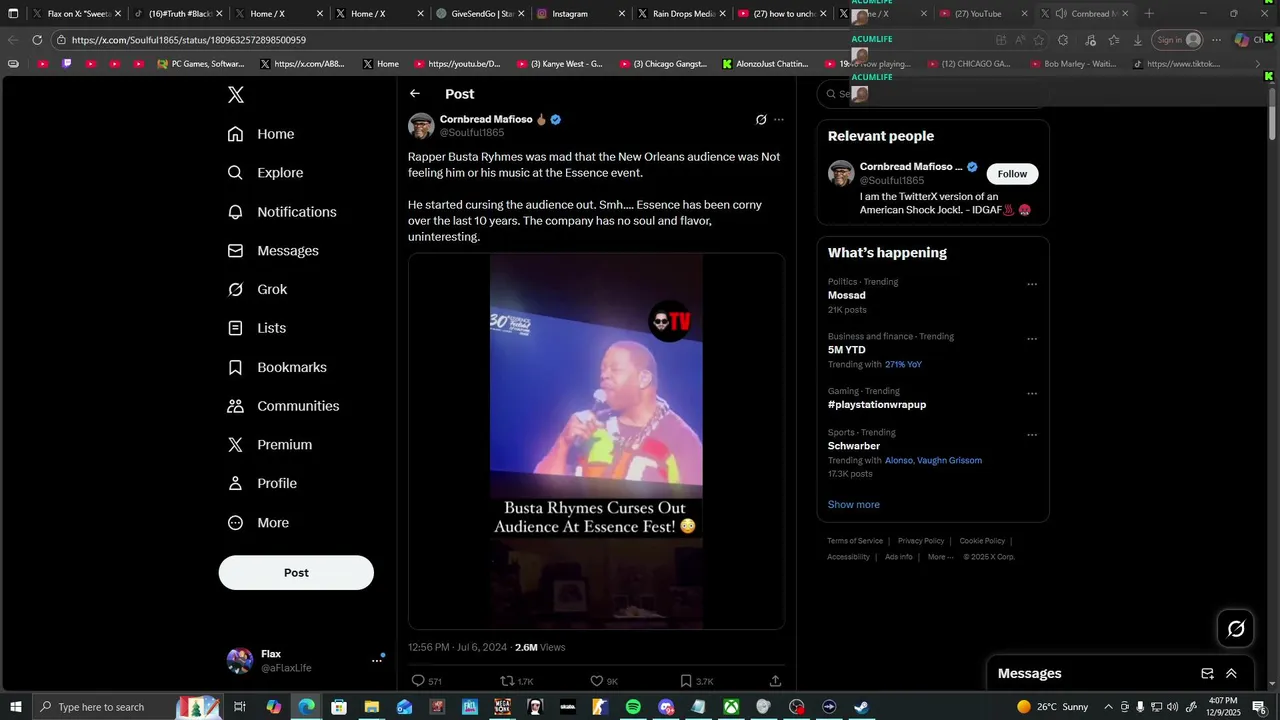Click the Grok icon on the post header
The image size is (1280, 720).
click(x=761, y=120)
